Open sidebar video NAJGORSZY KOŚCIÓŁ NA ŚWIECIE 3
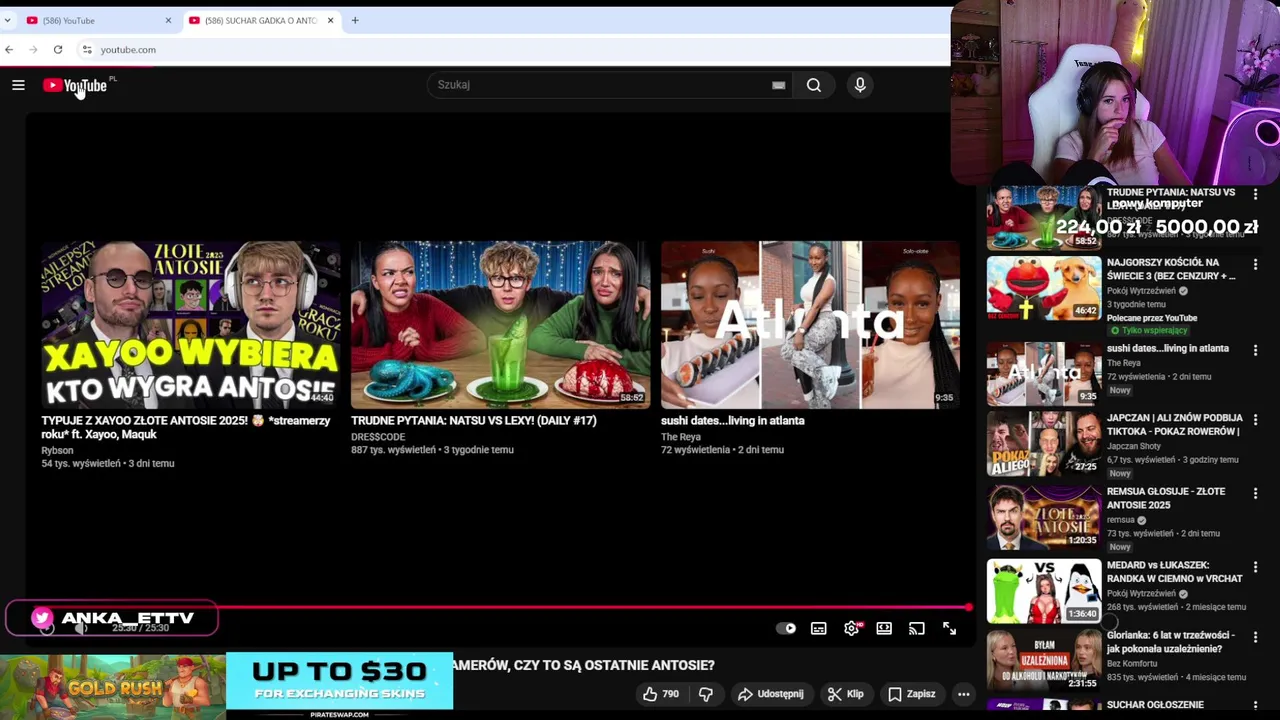Image resolution: width=1280 pixels, height=720 pixels. click(x=1171, y=269)
